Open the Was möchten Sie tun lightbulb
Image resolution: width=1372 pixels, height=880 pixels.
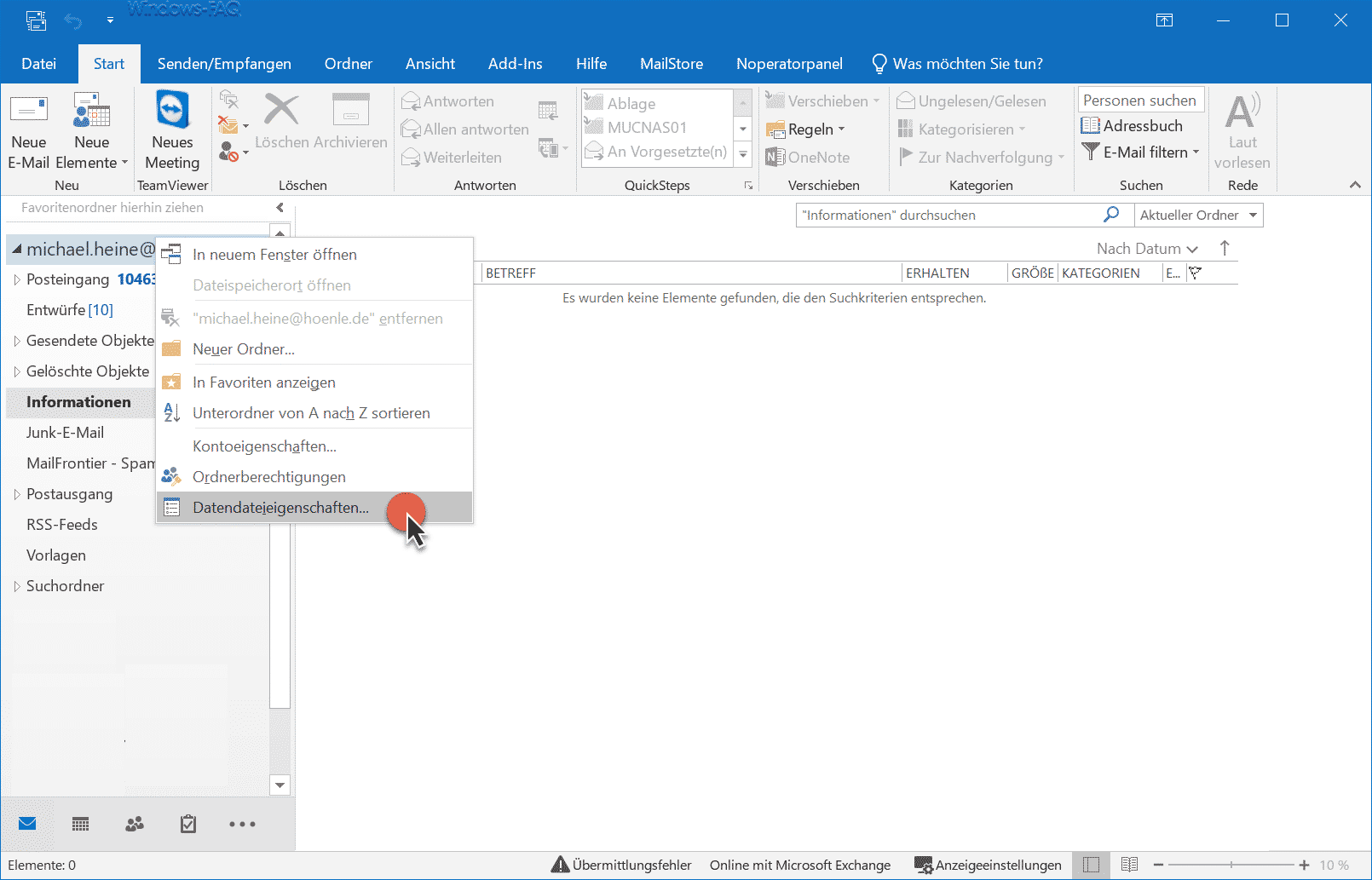(x=957, y=64)
